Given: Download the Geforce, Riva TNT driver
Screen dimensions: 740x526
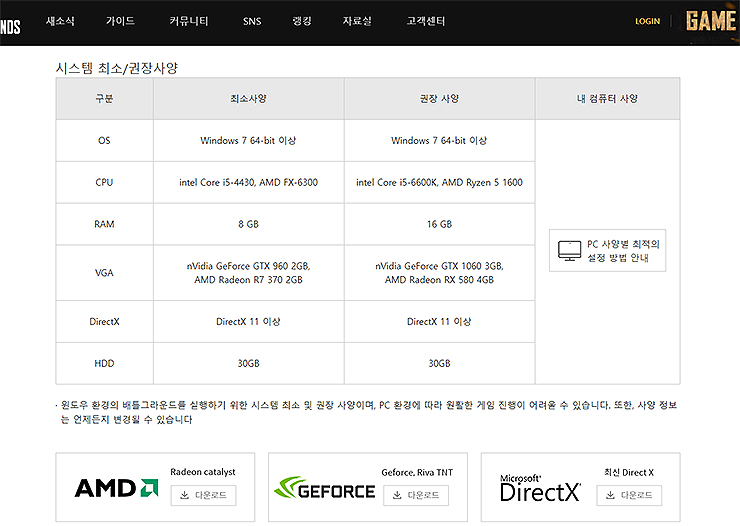Looking at the screenshot, I should click(x=416, y=495).
